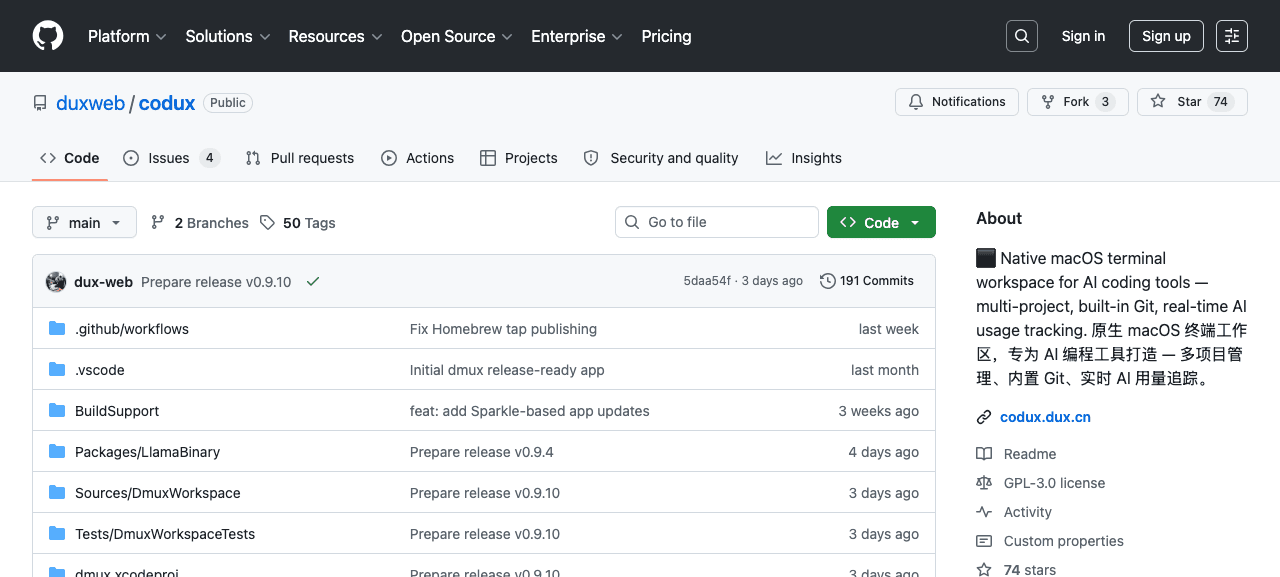The width and height of the screenshot is (1280, 577).
Task: Open the .github/workflows folder name
Action: [x=132, y=329]
